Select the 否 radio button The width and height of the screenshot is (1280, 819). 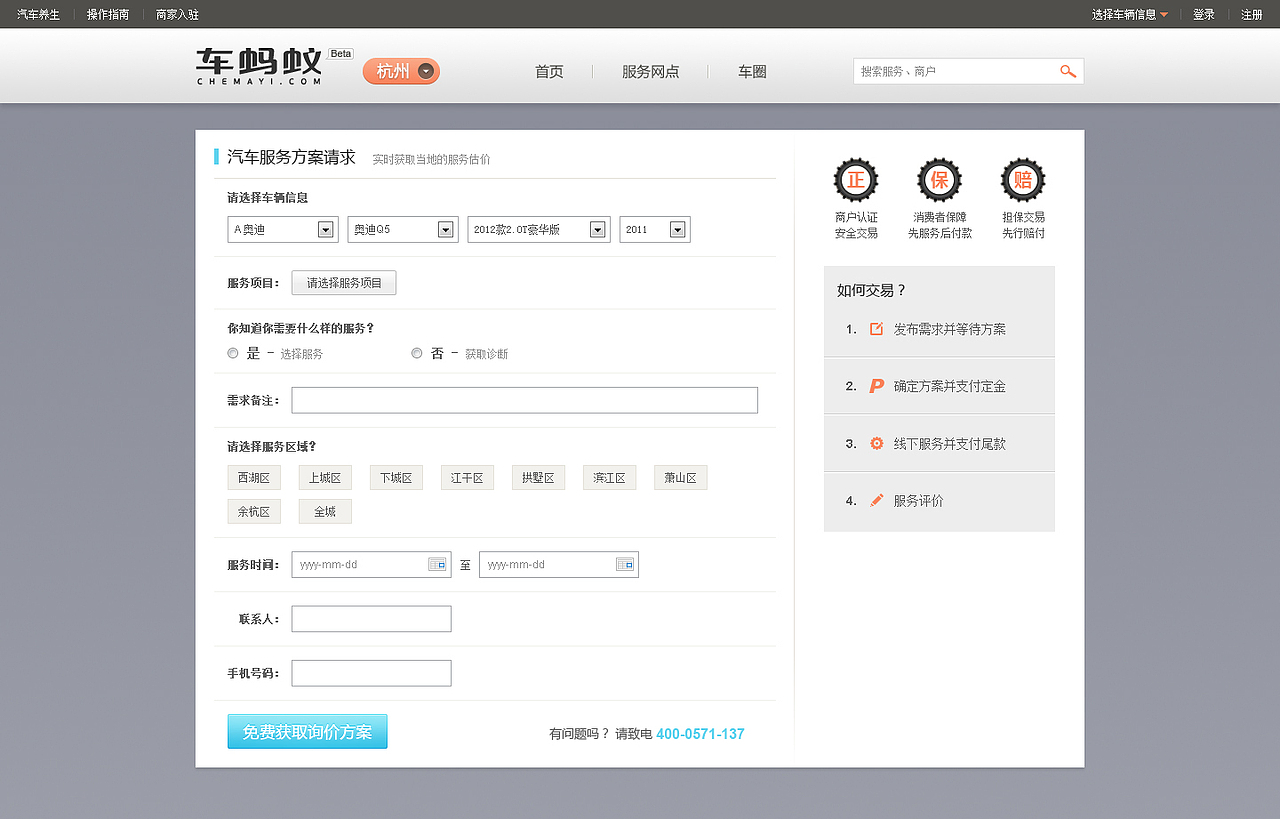pos(416,353)
